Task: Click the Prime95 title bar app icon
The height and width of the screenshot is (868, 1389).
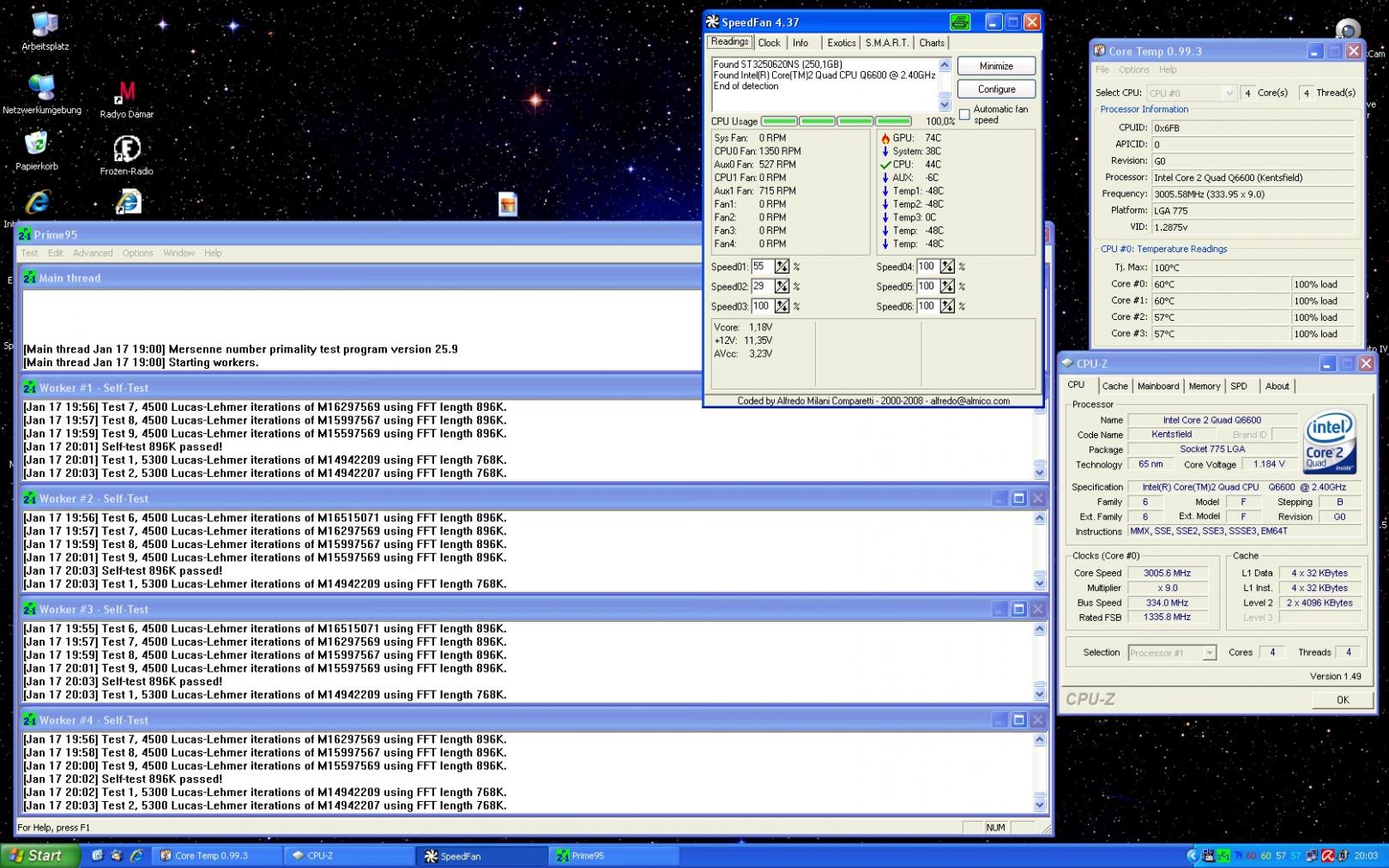Action: click(25, 234)
